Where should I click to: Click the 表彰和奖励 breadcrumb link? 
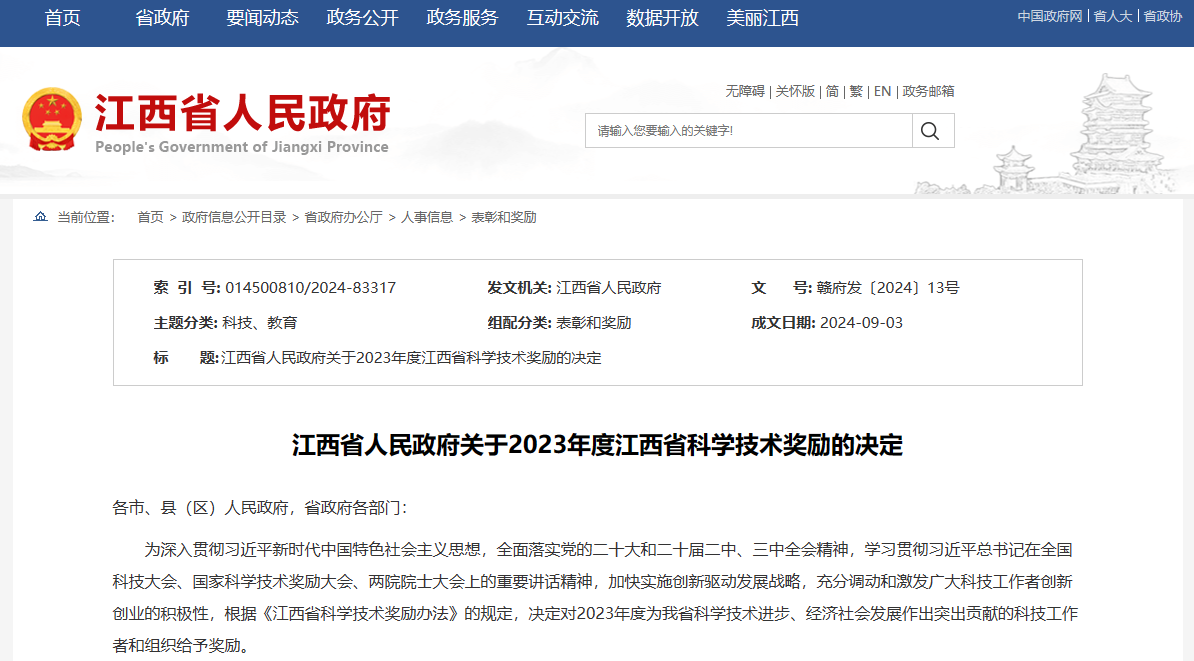pyautogui.click(x=505, y=216)
